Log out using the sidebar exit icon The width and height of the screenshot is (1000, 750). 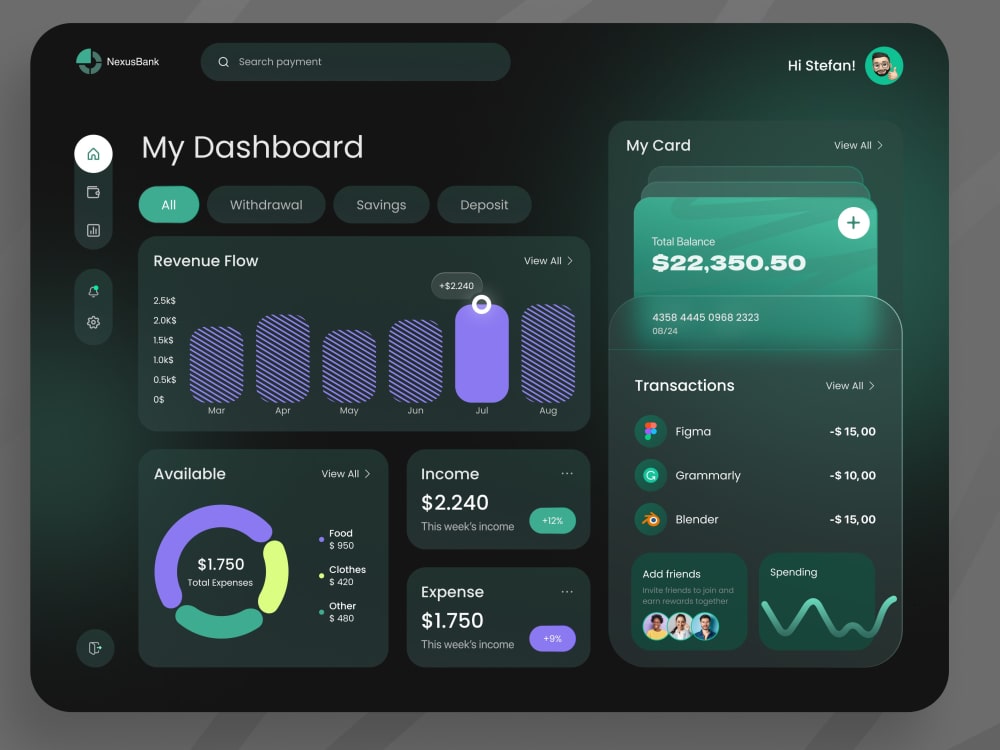click(93, 648)
